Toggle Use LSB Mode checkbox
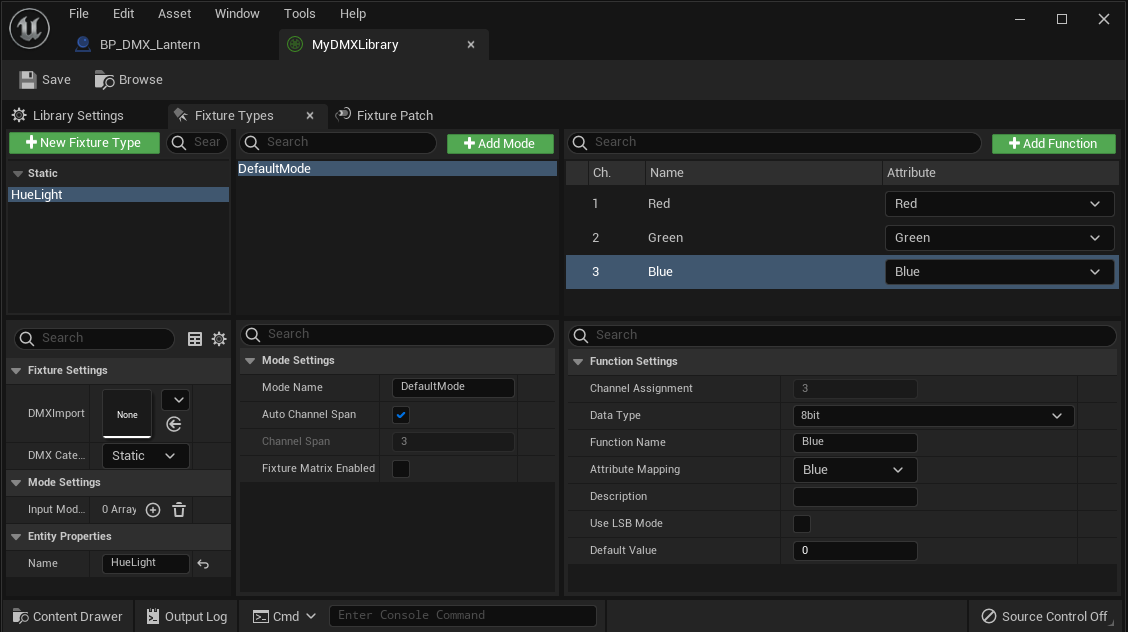Viewport: 1128px width, 632px height. 802,524
